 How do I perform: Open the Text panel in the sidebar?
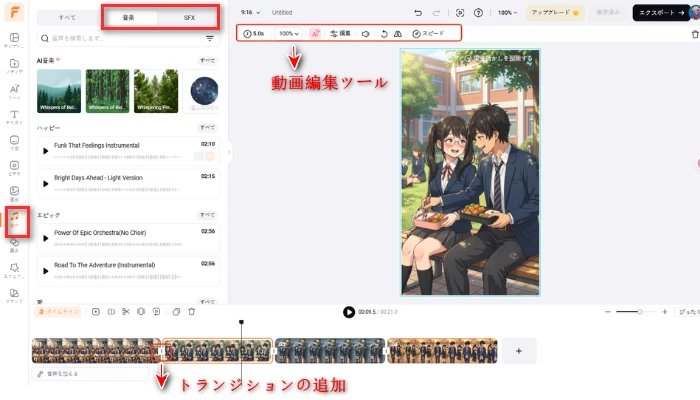14,117
